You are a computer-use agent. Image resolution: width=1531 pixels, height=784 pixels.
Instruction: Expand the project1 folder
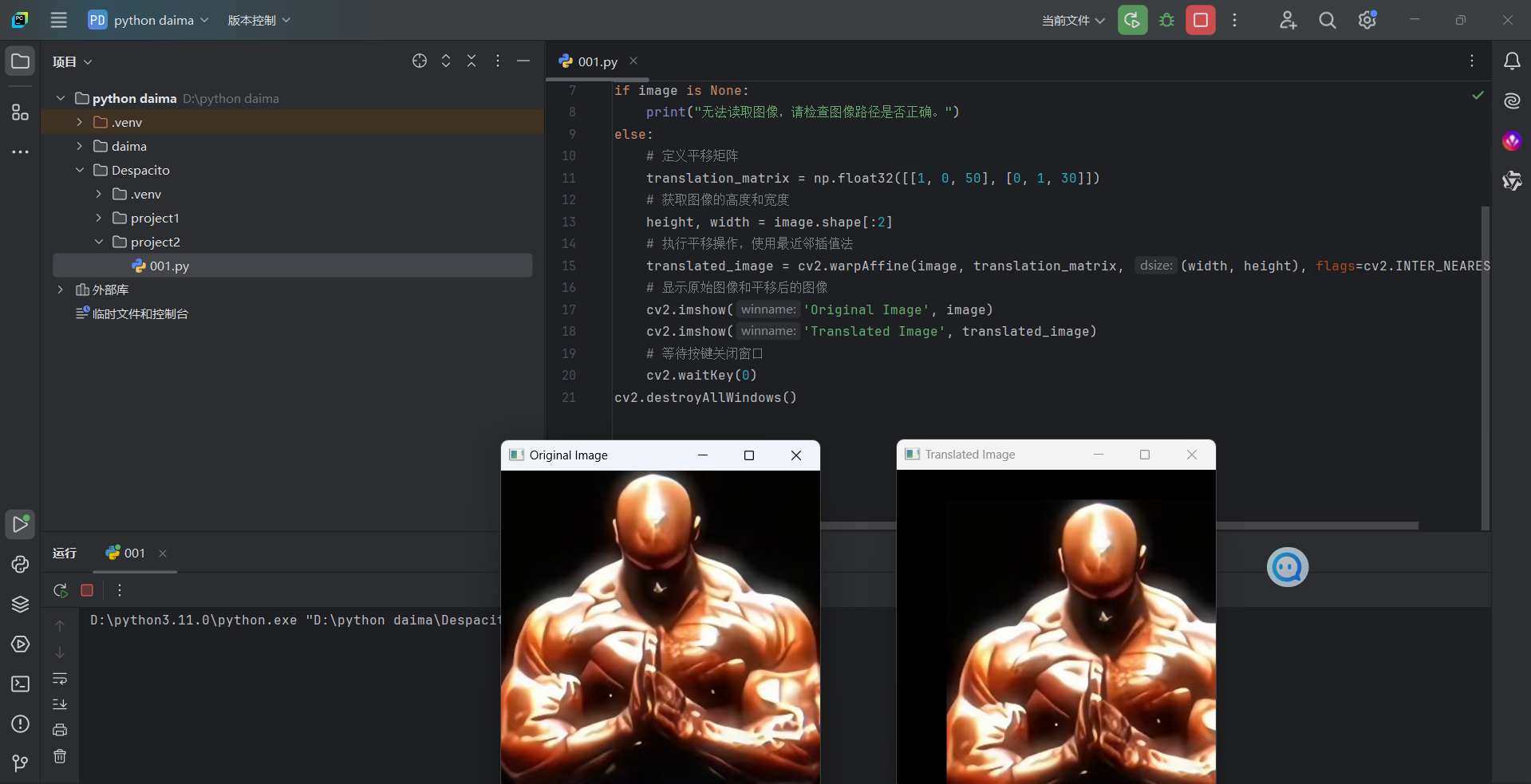99,218
